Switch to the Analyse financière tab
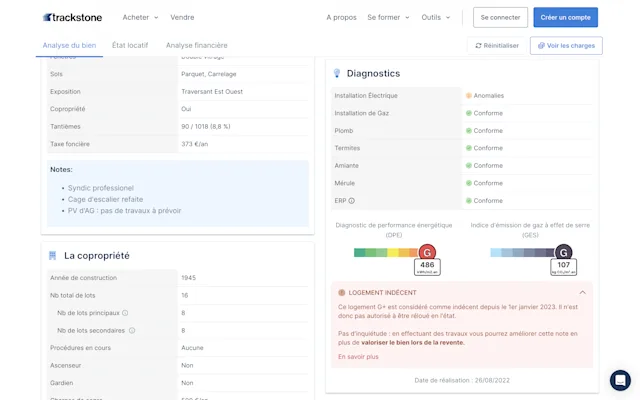 (196, 45)
